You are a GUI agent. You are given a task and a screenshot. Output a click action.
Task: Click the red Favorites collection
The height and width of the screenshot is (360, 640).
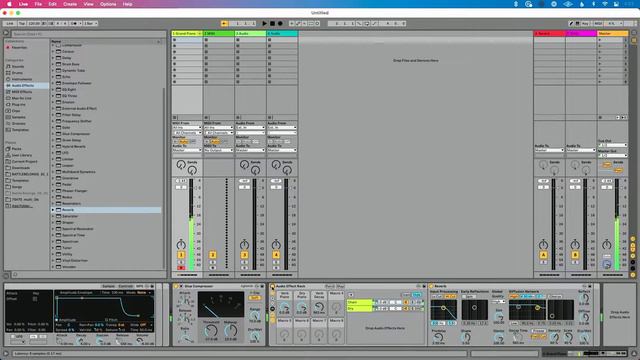pyautogui.click(x=19, y=47)
